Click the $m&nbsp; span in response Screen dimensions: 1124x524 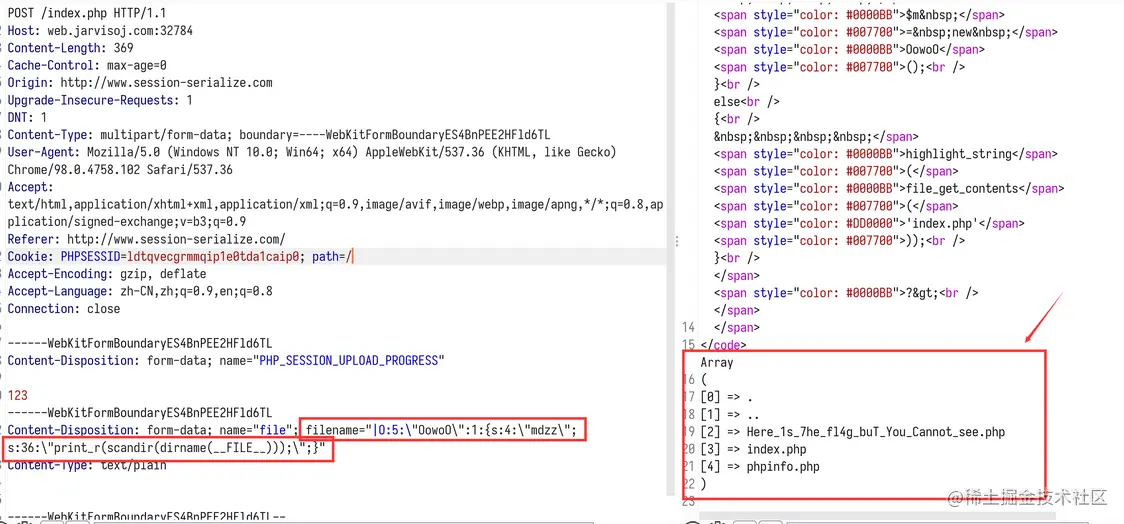[859, 14]
